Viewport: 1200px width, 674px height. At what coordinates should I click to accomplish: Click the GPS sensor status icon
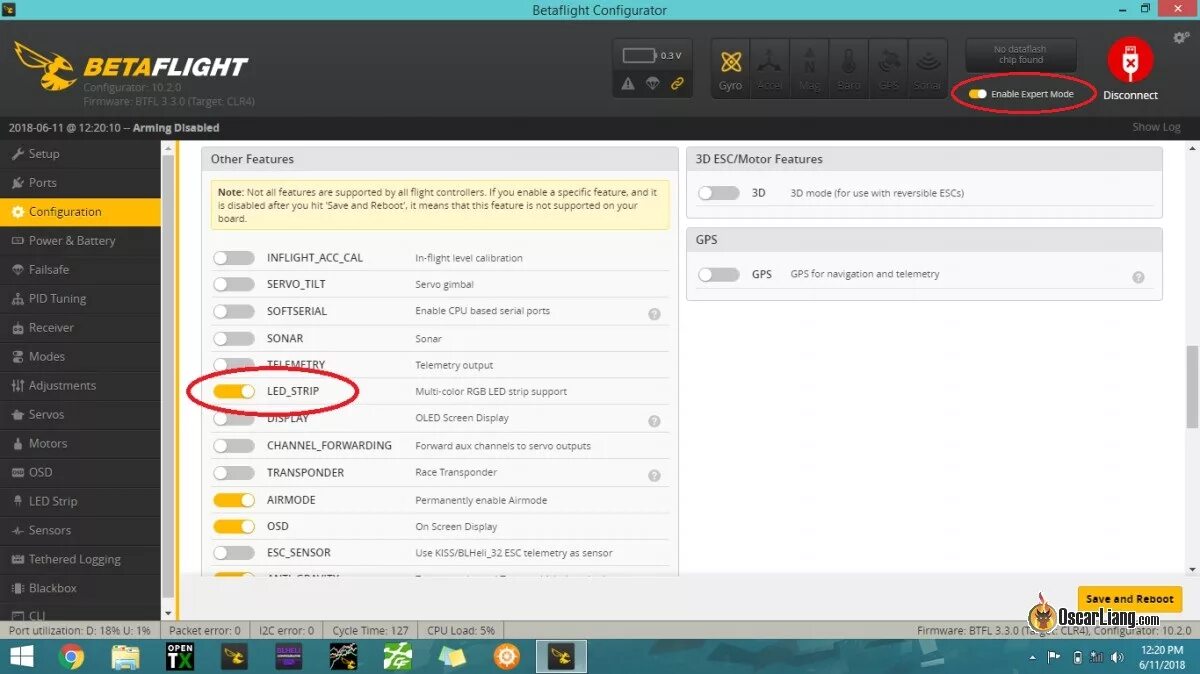tap(888, 67)
